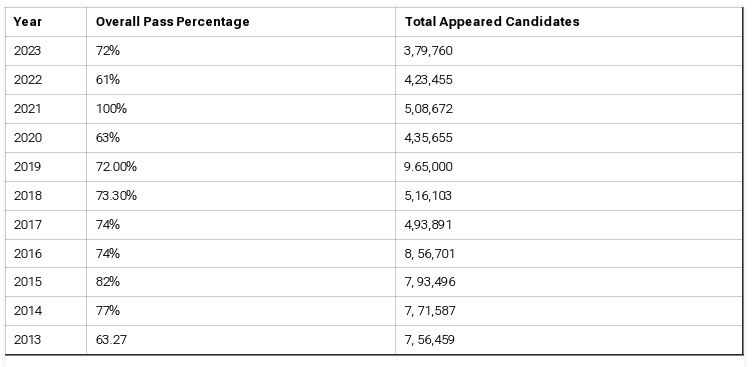This screenshot has height=367, width=752.
Task: Click the 82% percentage for 2015
Action: (x=107, y=282)
